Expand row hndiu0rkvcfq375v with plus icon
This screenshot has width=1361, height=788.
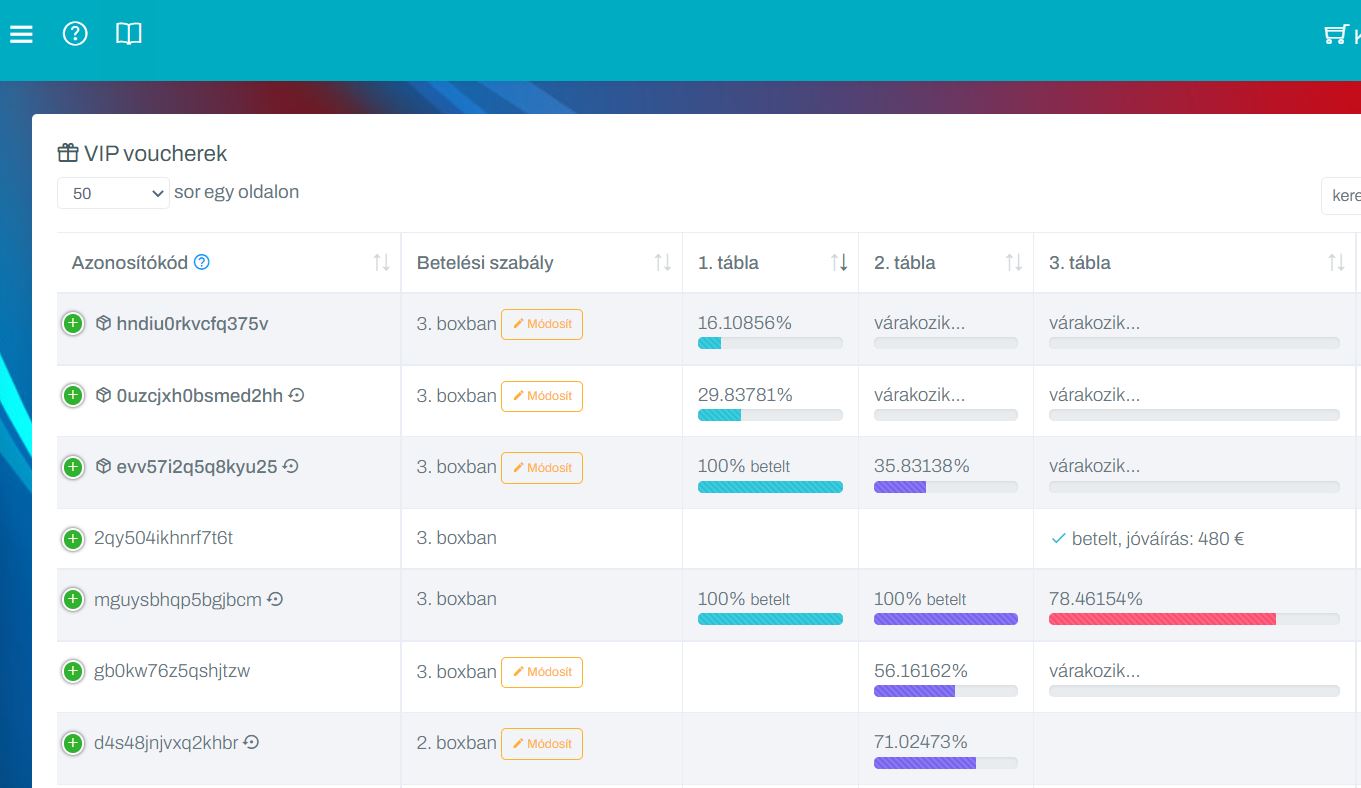tap(72, 324)
